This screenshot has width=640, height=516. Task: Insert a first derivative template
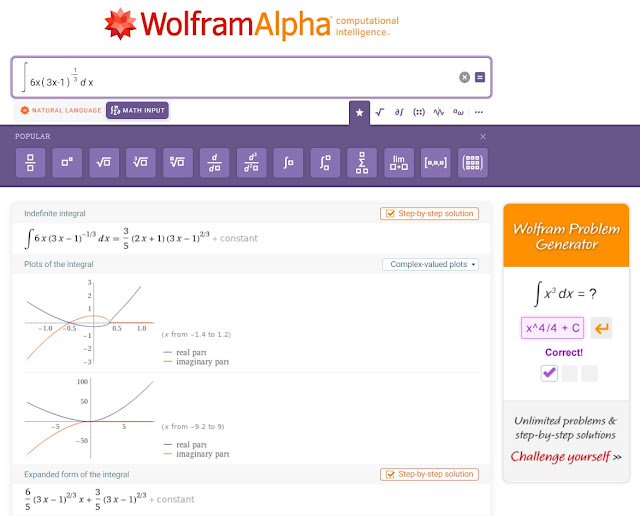[215, 163]
